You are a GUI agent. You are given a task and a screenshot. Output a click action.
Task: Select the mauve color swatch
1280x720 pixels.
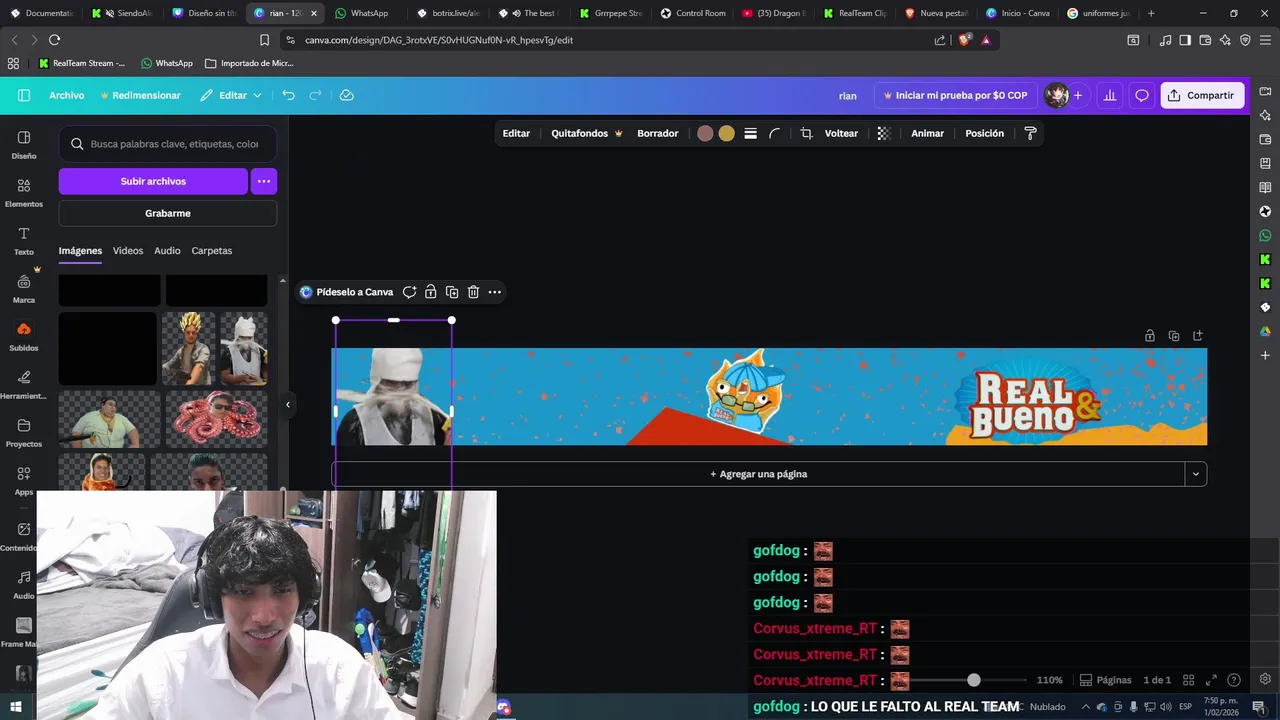705,133
